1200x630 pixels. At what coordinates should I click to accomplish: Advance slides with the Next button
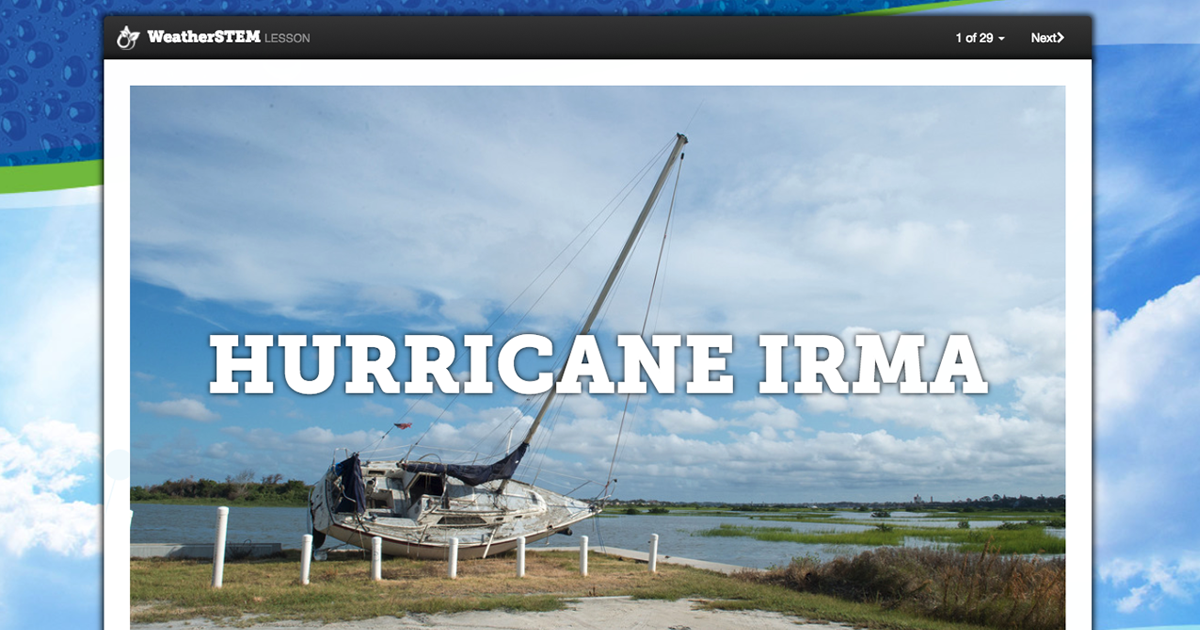(1045, 37)
